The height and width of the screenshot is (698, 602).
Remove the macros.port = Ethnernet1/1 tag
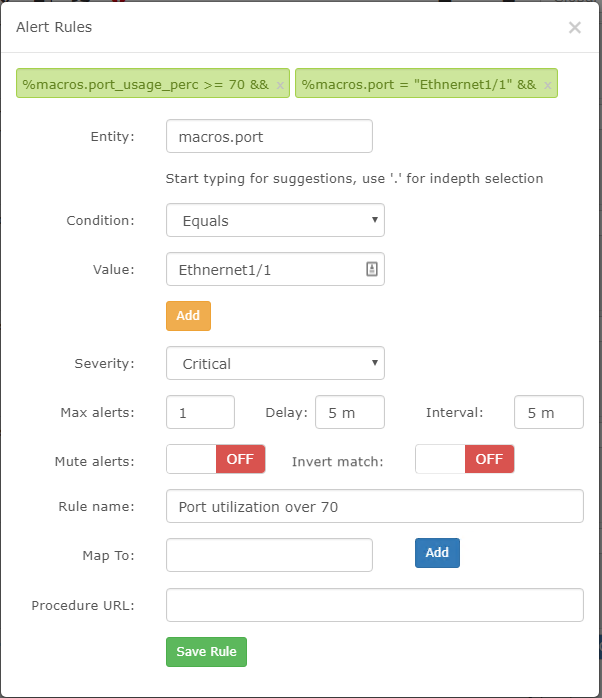point(547,85)
